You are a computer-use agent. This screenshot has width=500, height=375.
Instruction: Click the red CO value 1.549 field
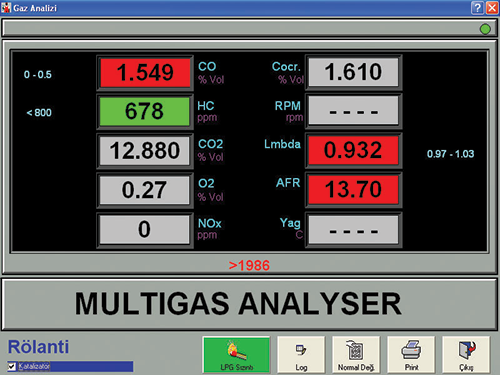pos(145,73)
